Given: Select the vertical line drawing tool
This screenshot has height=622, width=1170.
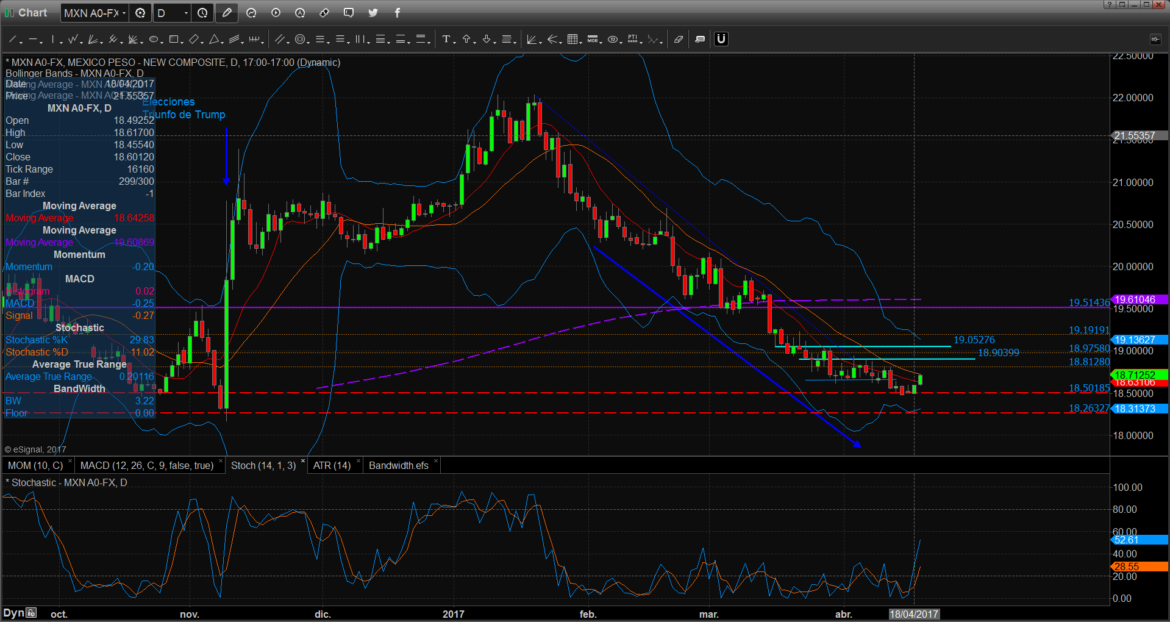Looking at the screenshot, I should point(52,39).
